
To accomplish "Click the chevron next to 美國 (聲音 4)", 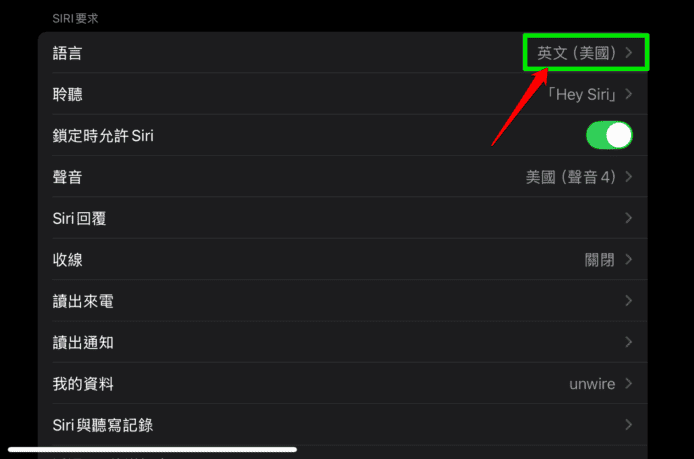I will (628, 177).
